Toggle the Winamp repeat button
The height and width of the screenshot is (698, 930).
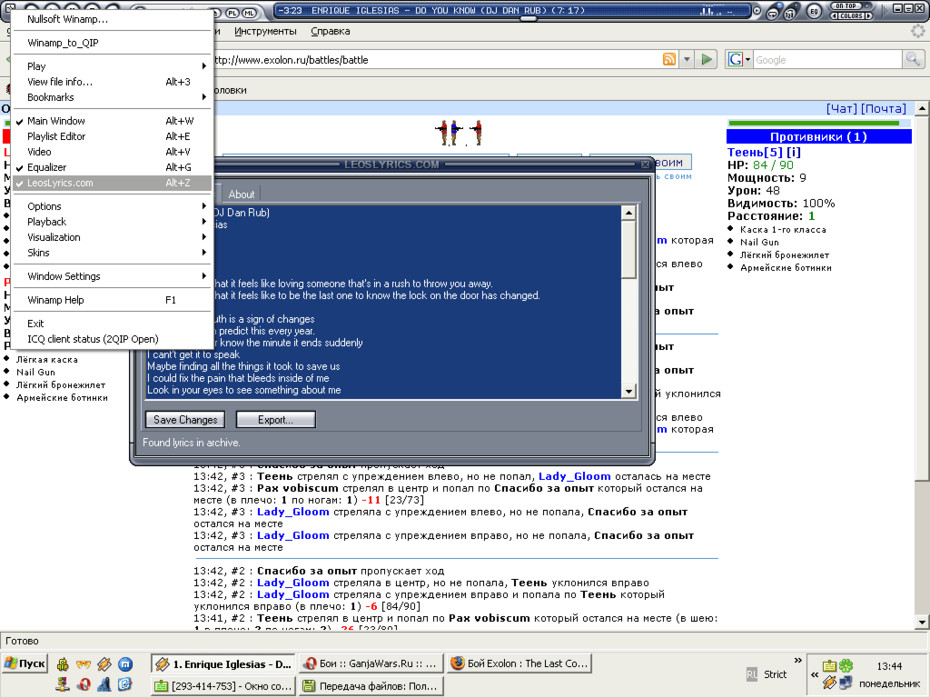(x=772, y=14)
